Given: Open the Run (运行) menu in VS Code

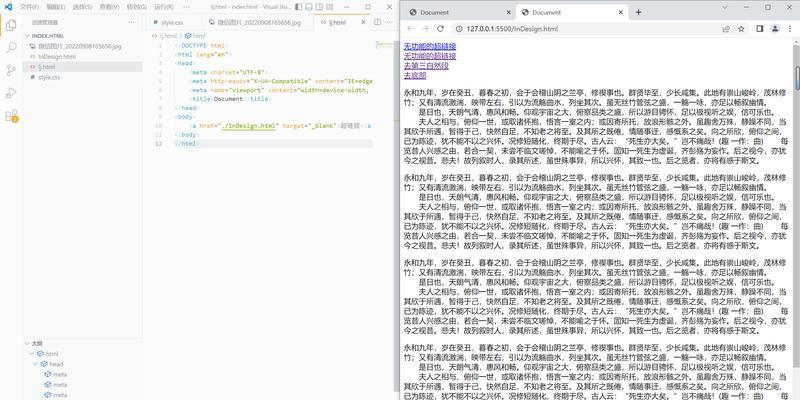Looking at the screenshot, I should pyautogui.click(x=163, y=7).
